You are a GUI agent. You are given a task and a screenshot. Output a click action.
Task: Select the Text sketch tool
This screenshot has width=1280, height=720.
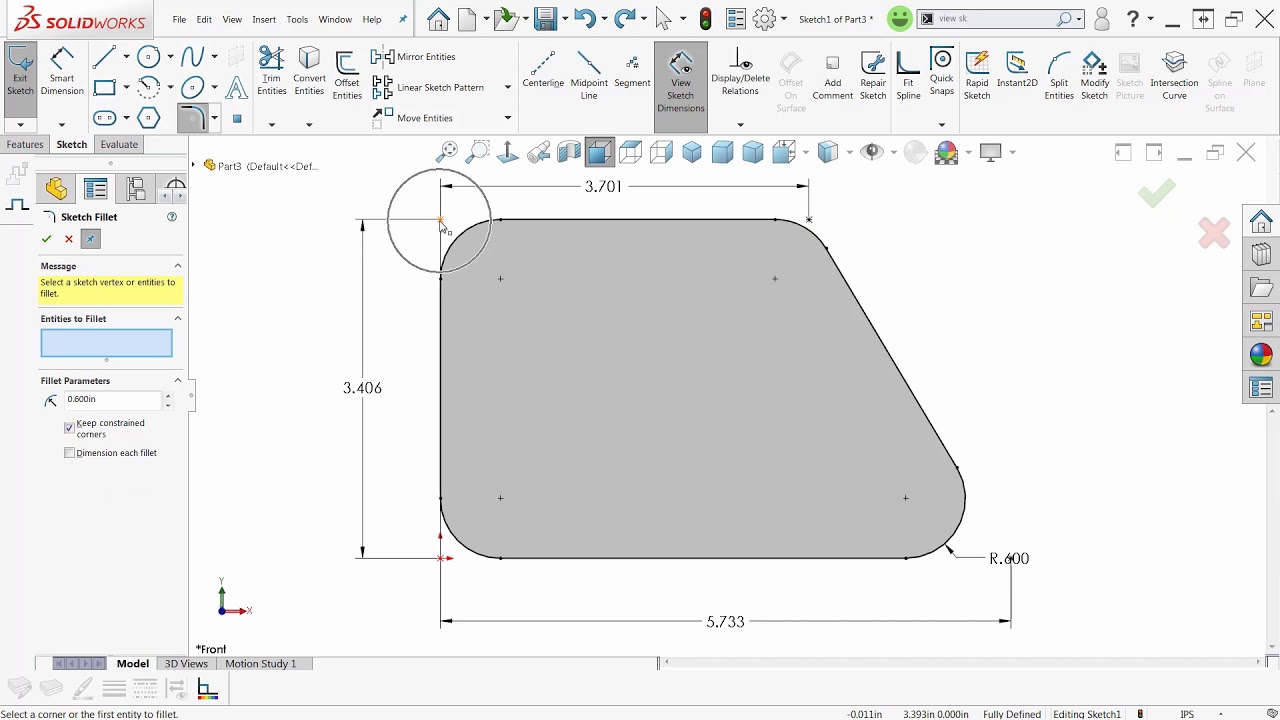(236, 87)
